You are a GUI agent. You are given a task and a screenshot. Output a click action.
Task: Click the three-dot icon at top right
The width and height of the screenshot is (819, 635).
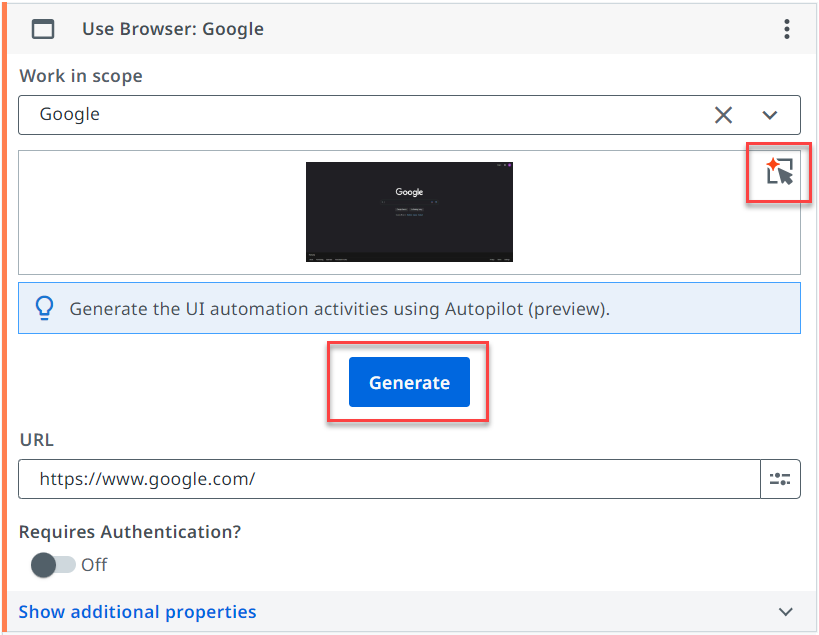787,29
